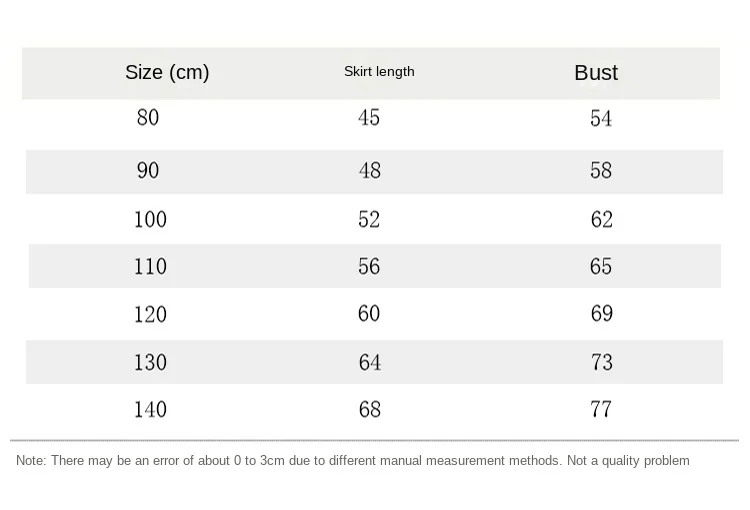The width and height of the screenshot is (750, 510).
Task: Select bust value 58
Action: point(601,170)
